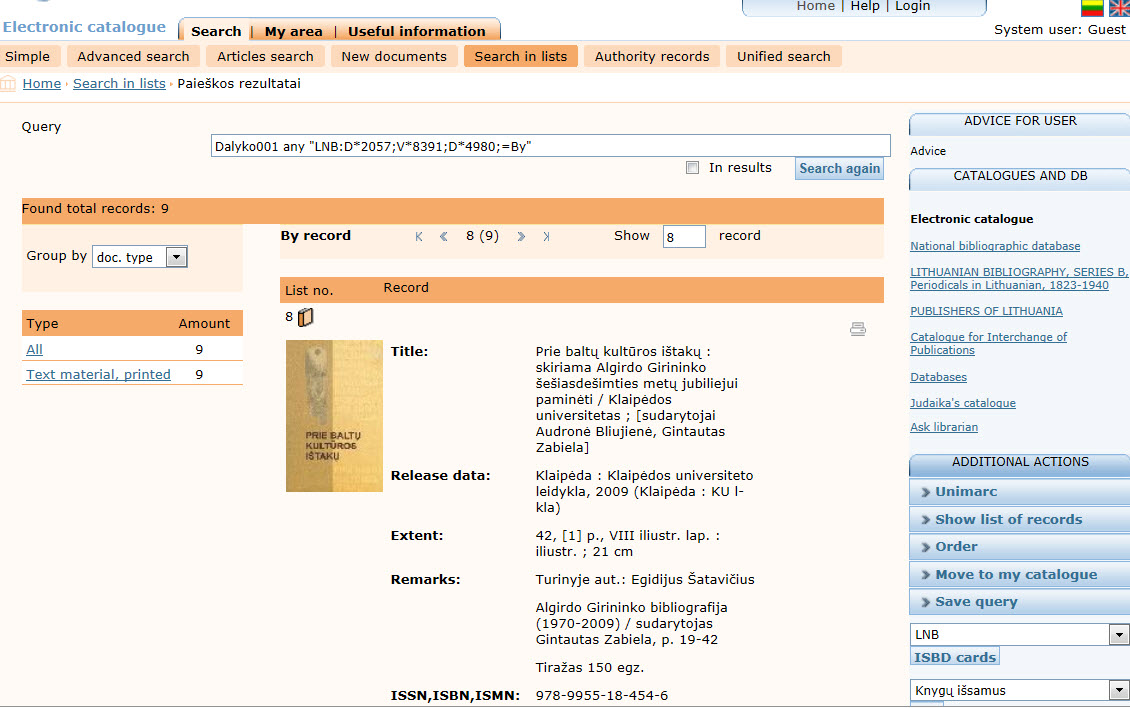The width and height of the screenshot is (1130, 708).
Task: Click the printer icon for the record
Action: point(857,329)
